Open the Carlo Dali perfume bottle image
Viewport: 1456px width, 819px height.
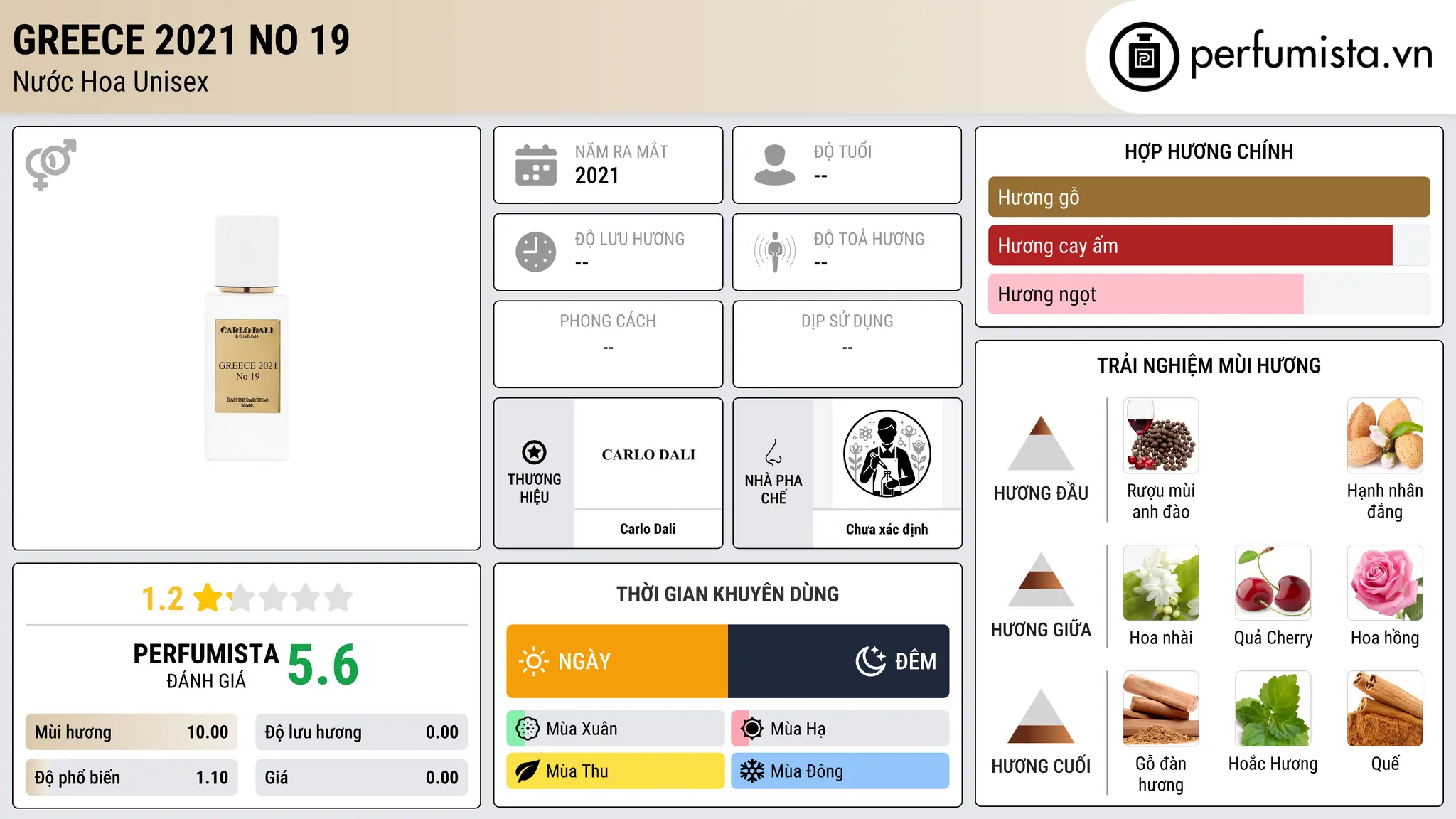pos(247,338)
